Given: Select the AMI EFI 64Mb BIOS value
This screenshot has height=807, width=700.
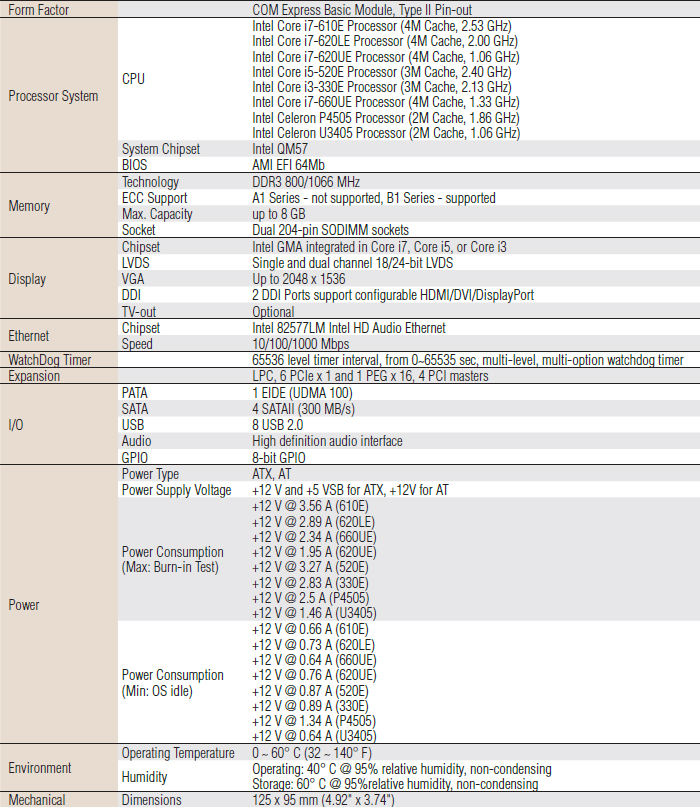Looking at the screenshot, I should pyautogui.click(x=288, y=165).
